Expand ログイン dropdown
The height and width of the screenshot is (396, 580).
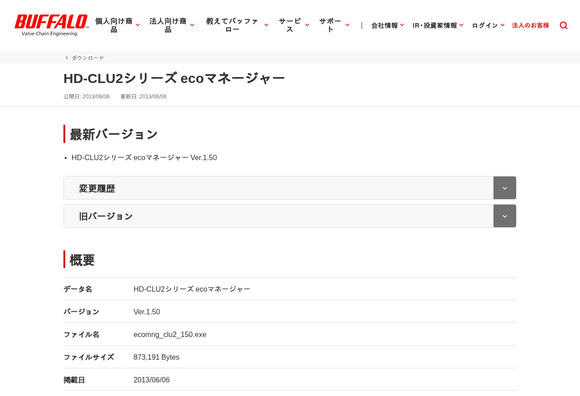pyautogui.click(x=488, y=26)
